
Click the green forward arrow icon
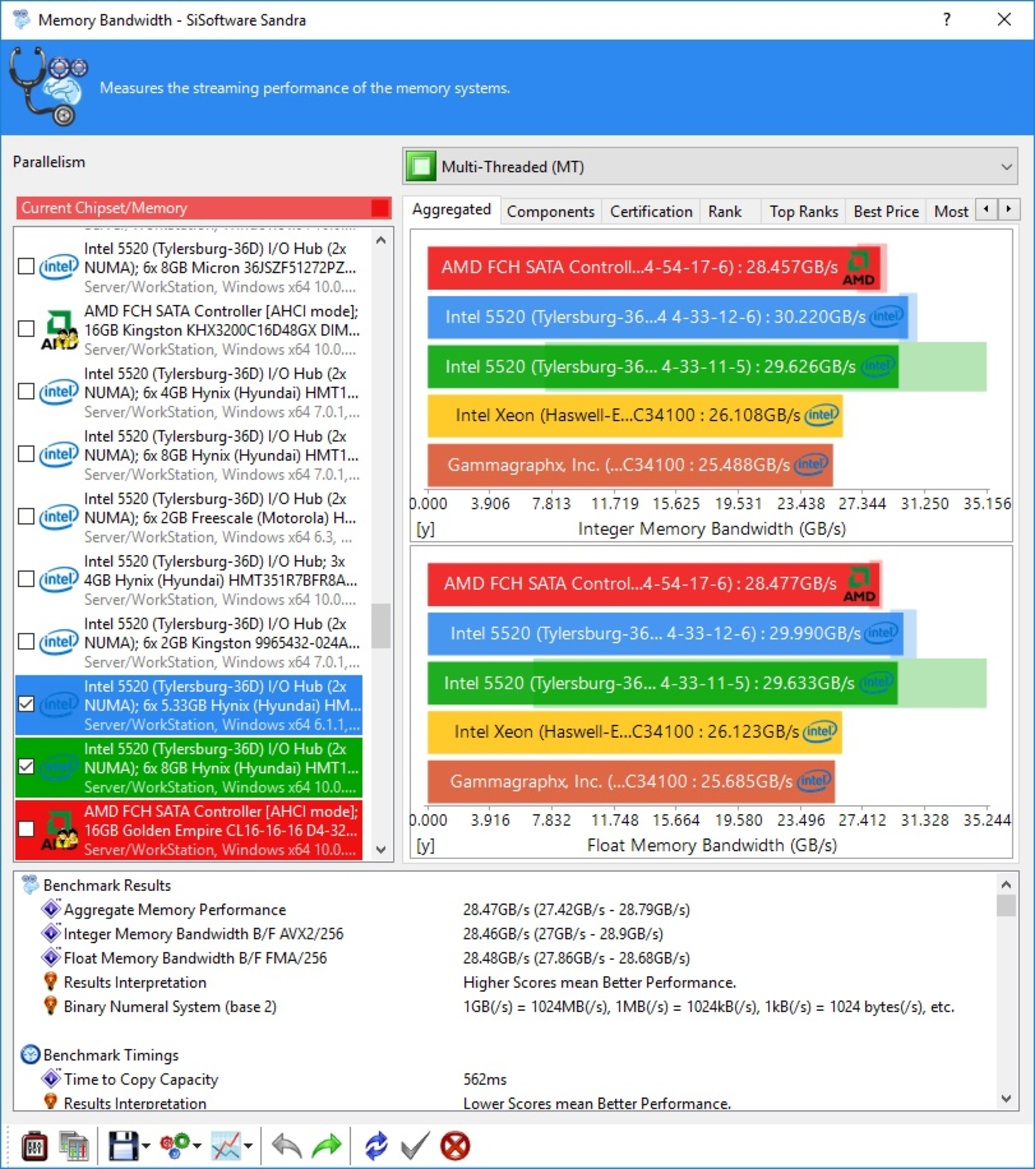pyautogui.click(x=327, y=1146)
